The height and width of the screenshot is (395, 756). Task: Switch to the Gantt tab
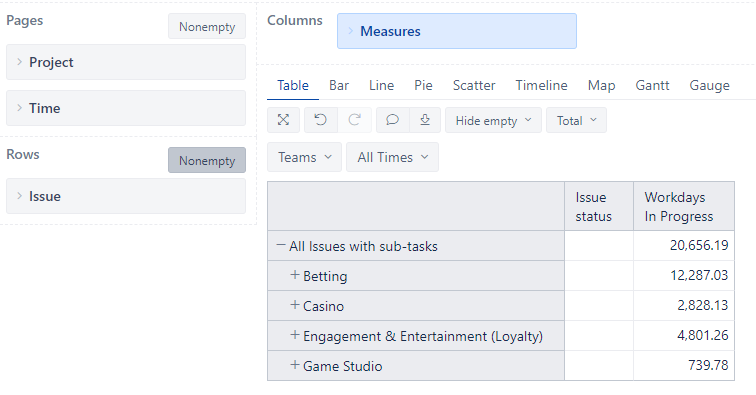pyautogui.click(x=652, y=85)
